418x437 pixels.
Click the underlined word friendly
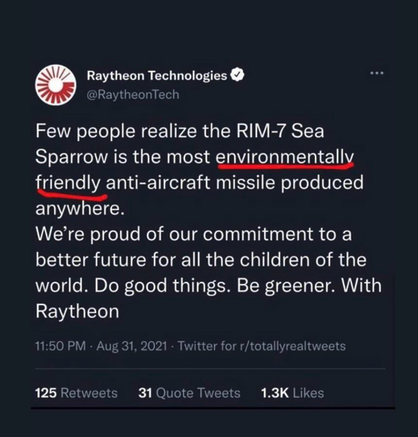click(x=68, y=183)
